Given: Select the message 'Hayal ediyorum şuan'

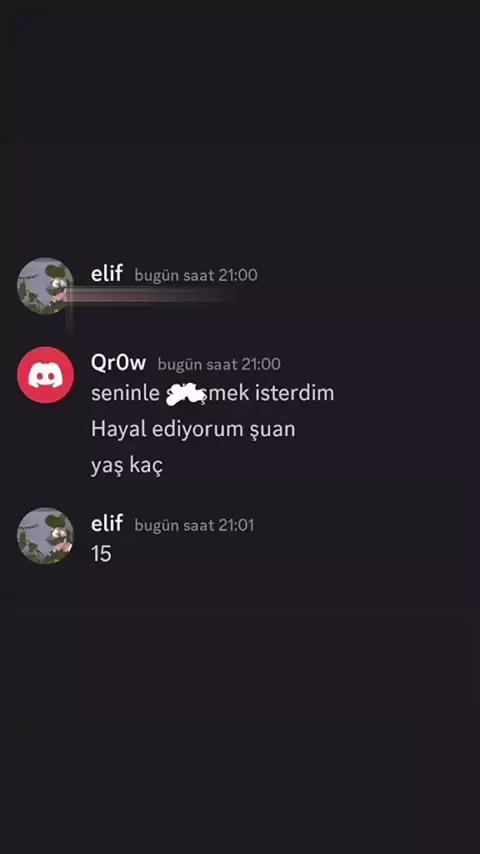Looking at the screenshot, I should [193, 430].
